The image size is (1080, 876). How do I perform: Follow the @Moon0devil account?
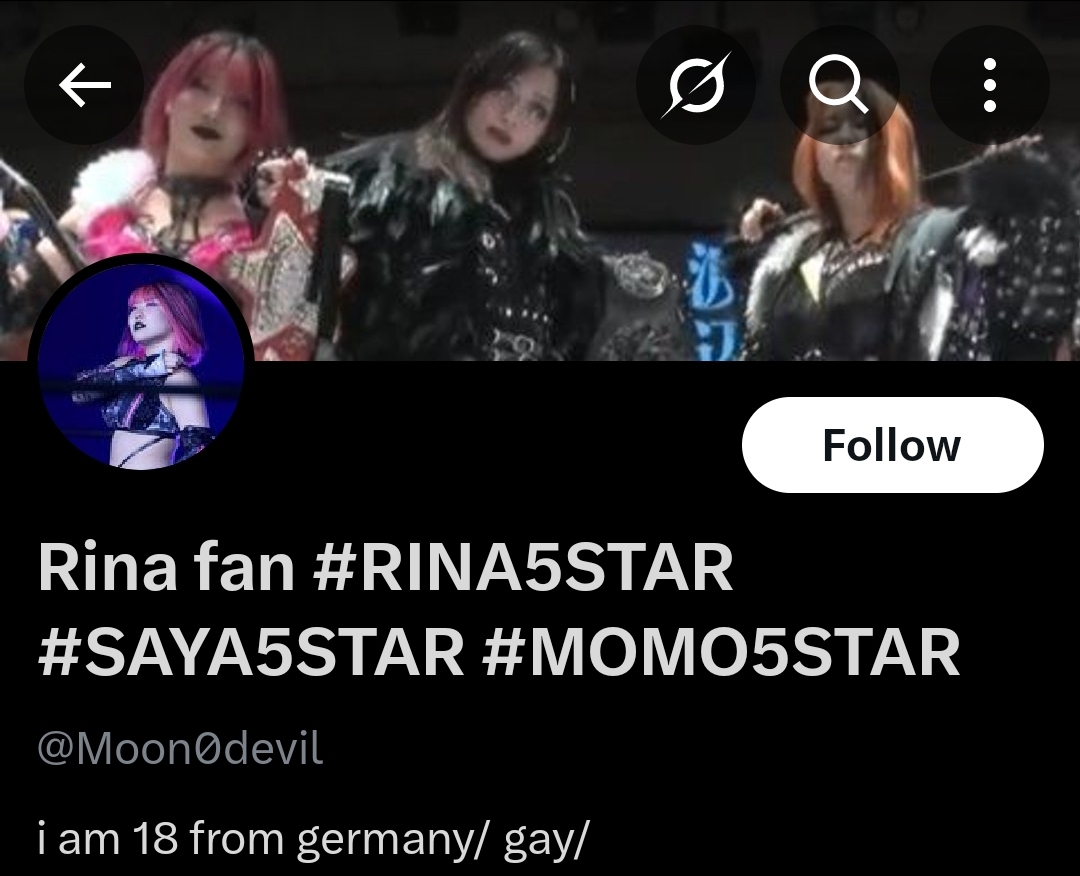pos(893,445)
